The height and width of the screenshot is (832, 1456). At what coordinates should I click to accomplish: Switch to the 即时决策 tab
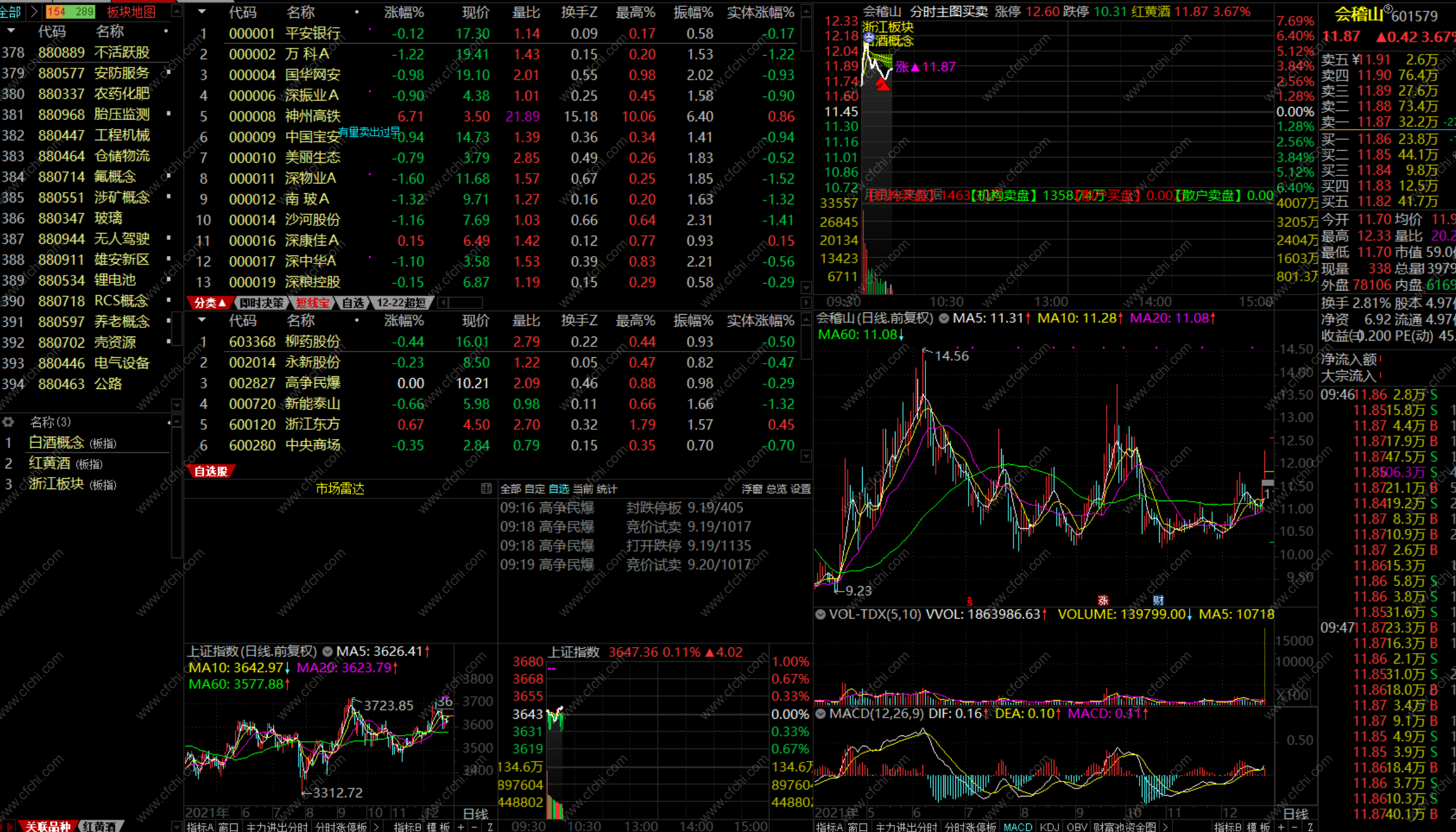tap(262, 303)
